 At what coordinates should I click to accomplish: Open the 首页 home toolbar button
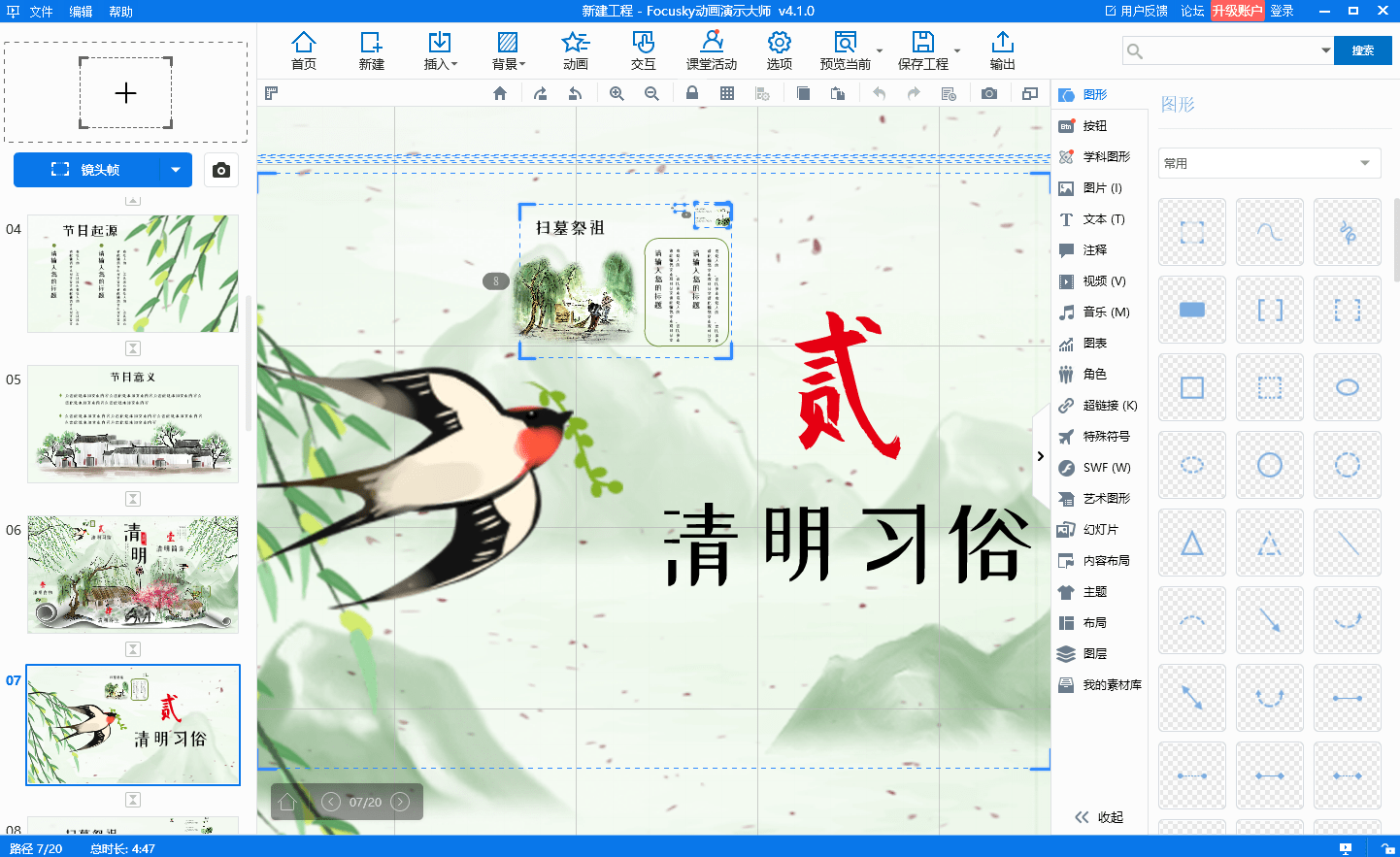pos(304,50)
